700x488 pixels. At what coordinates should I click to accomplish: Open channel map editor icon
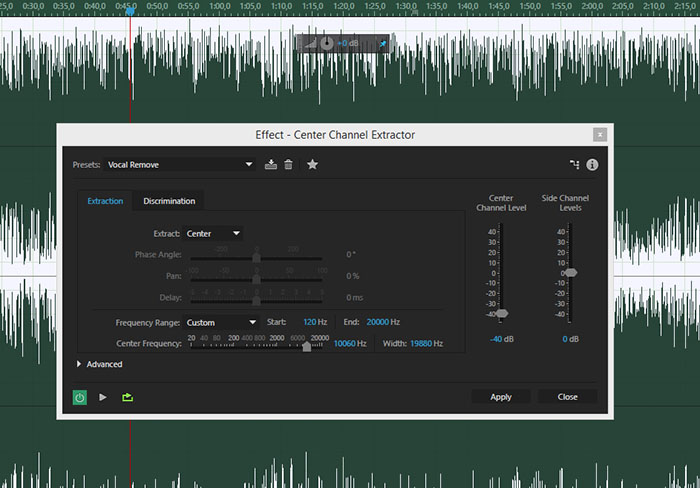coord(575,164)
